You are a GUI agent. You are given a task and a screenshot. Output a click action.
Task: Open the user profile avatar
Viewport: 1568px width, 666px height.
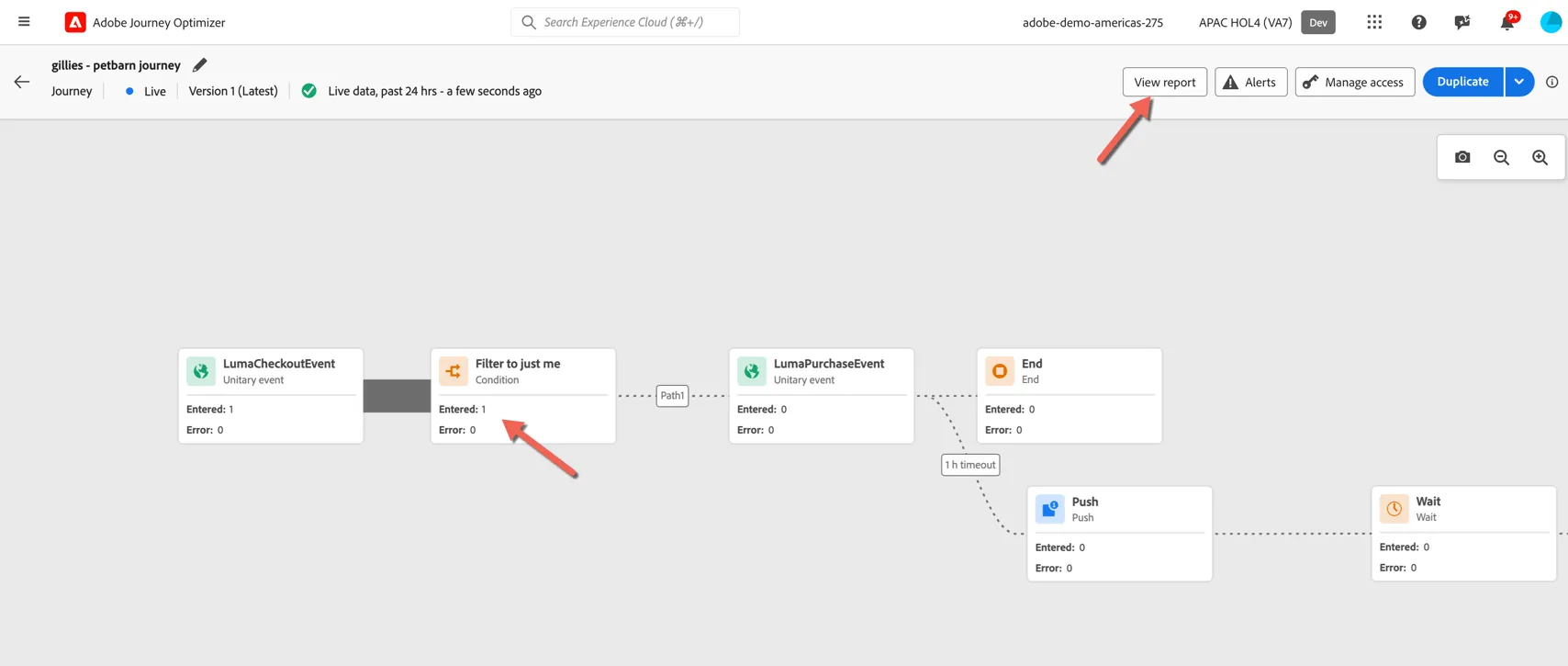[1551, 22]
